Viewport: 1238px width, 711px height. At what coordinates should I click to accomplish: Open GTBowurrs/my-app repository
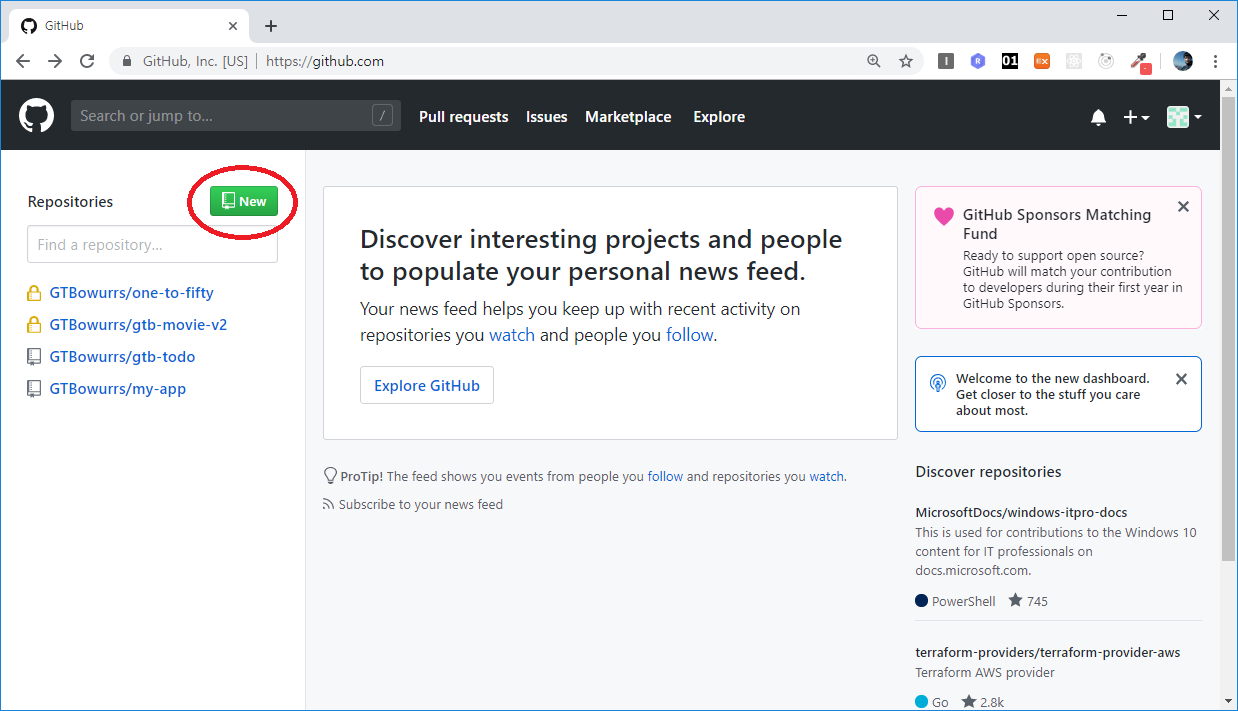[x=118, y=389]
